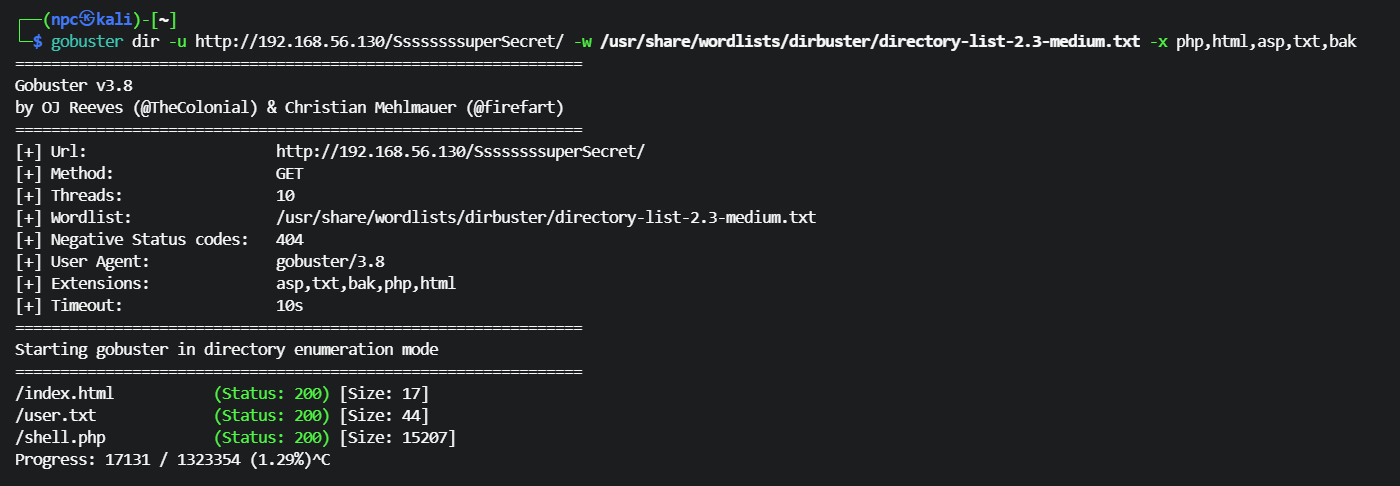The height and width of the screenshot is (486, 1400).
Task: Click the php,html,asp,txt,bak extensions argument
Action: [x=1266, y=42]
